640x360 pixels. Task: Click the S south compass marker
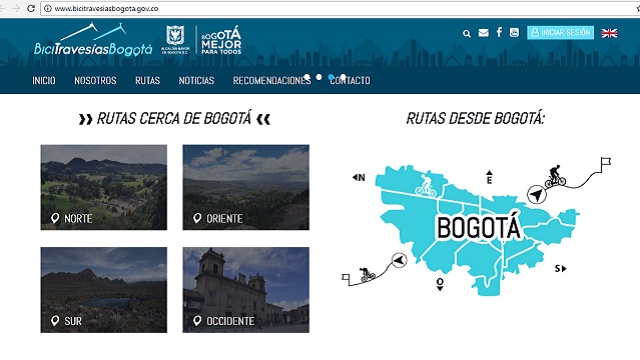(560, 269)
